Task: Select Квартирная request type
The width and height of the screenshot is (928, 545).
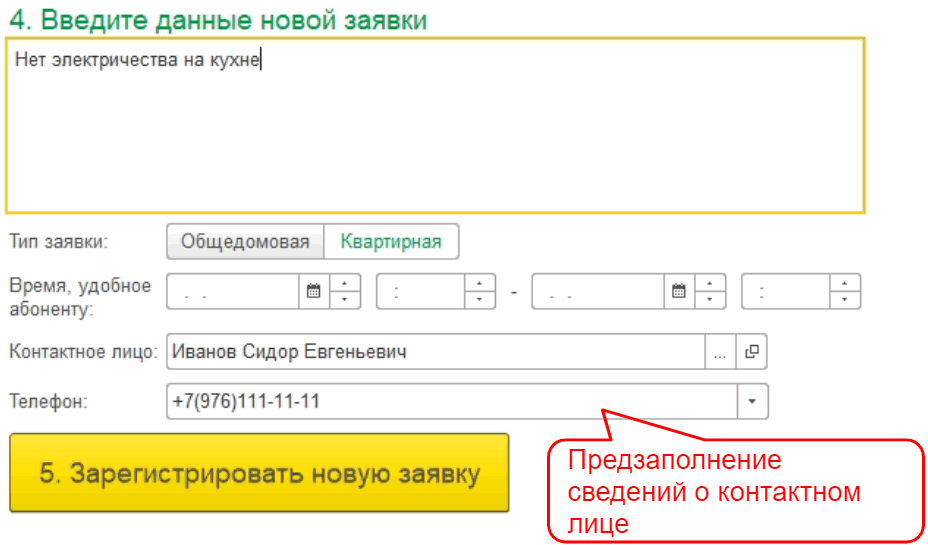Action: click(x=391, y=241)
